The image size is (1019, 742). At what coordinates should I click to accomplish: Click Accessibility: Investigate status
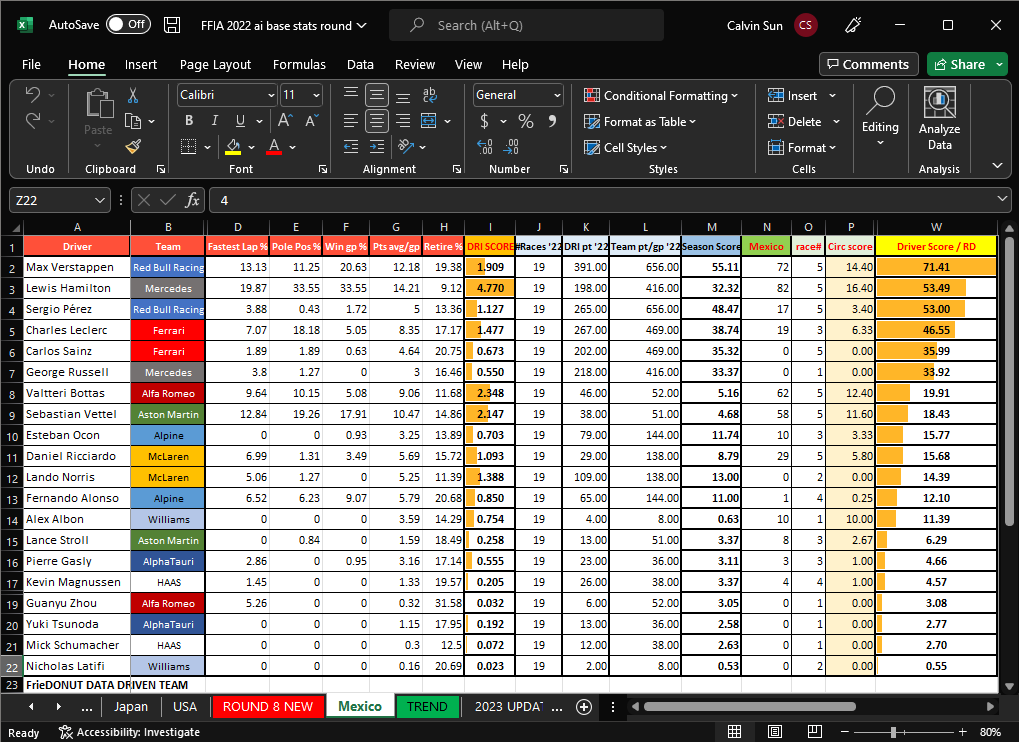tap(129, 732)
